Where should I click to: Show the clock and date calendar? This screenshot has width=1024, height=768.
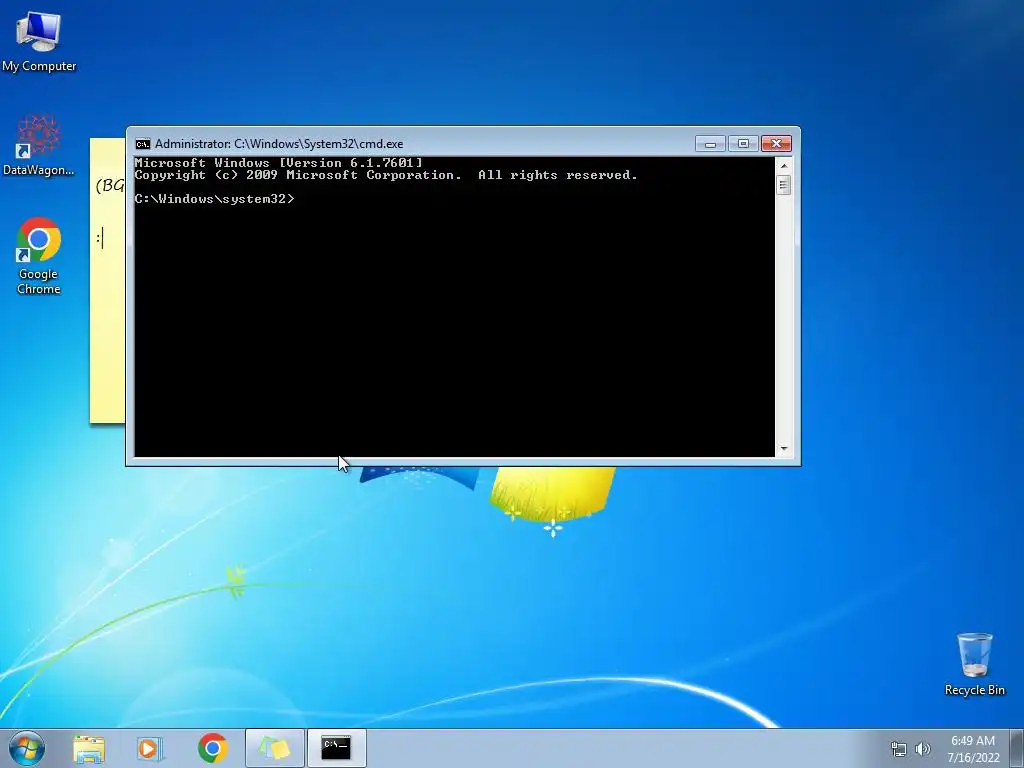pyautogui.click(x=973, y=749)
